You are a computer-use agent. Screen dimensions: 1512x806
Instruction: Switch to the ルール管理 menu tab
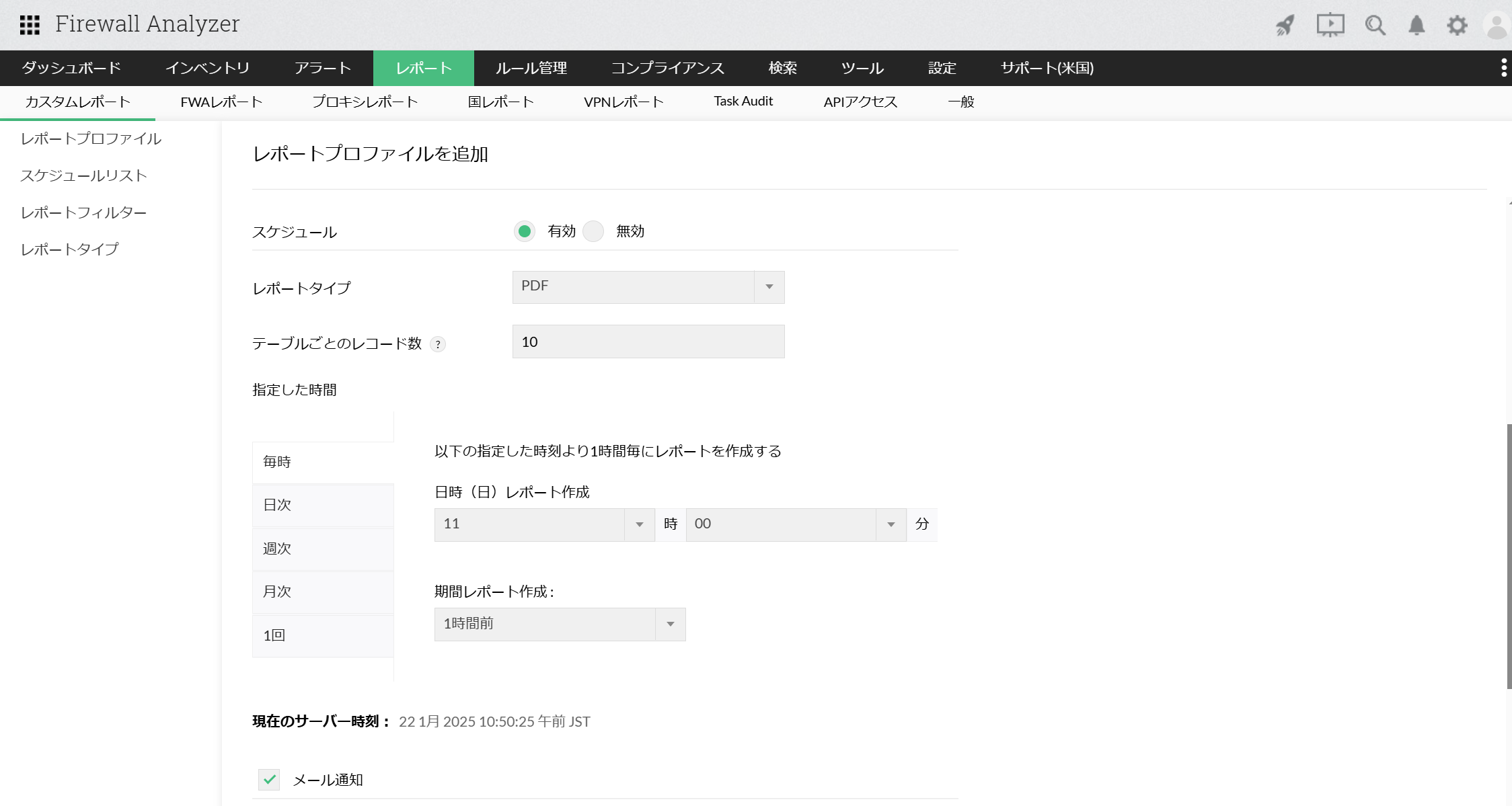point(531,68)
